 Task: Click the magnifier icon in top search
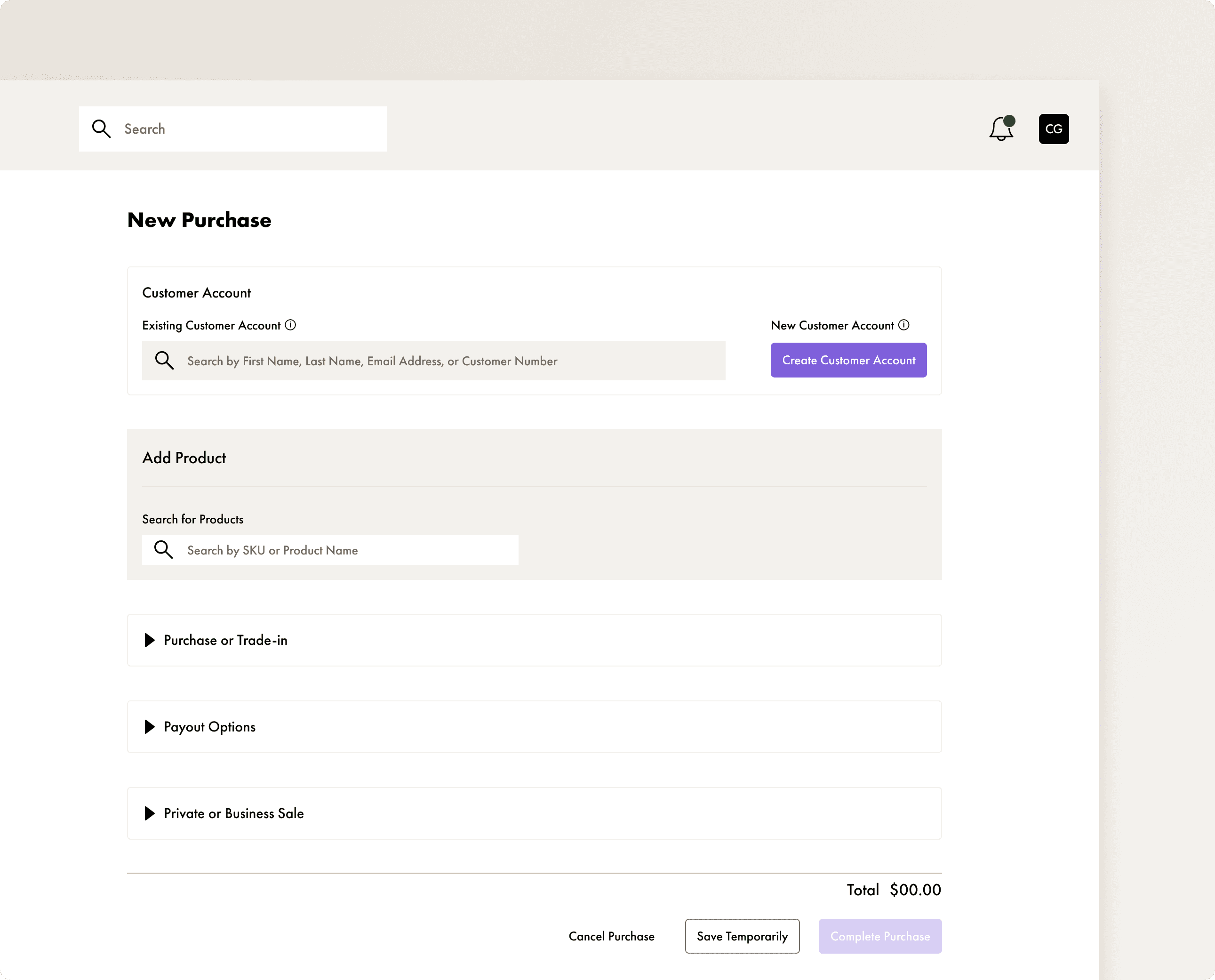[102, 129]
